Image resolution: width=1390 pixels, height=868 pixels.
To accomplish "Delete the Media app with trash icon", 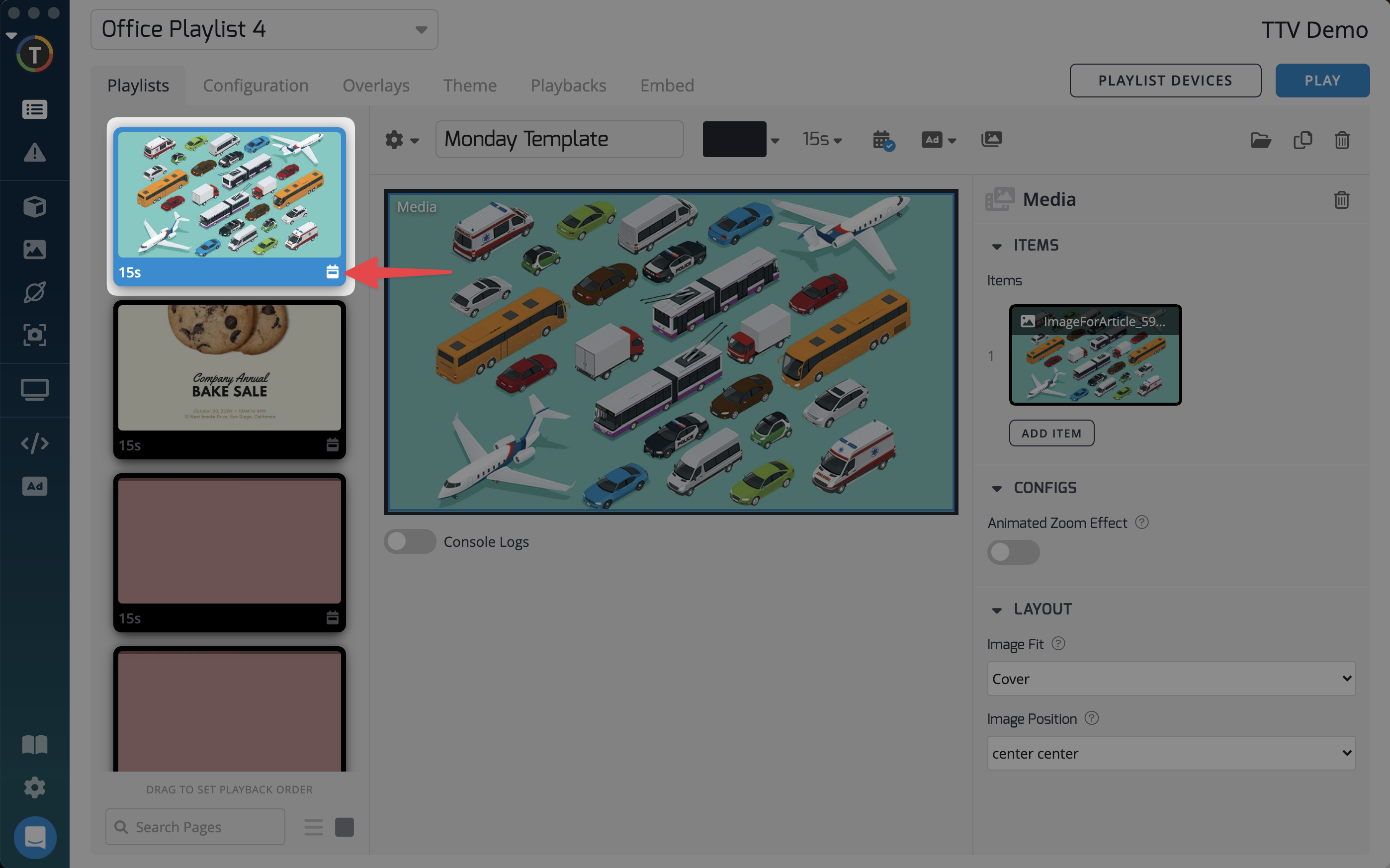I will 1341,200.
